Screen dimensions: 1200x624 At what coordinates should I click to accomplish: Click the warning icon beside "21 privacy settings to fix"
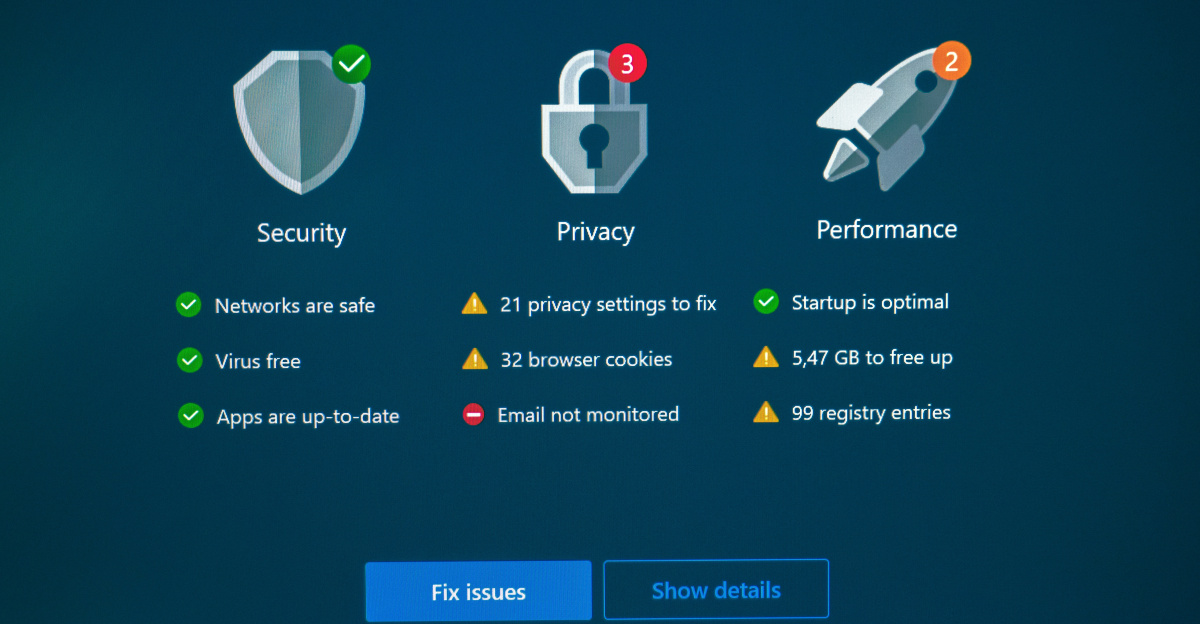click(x=473, y=304)
